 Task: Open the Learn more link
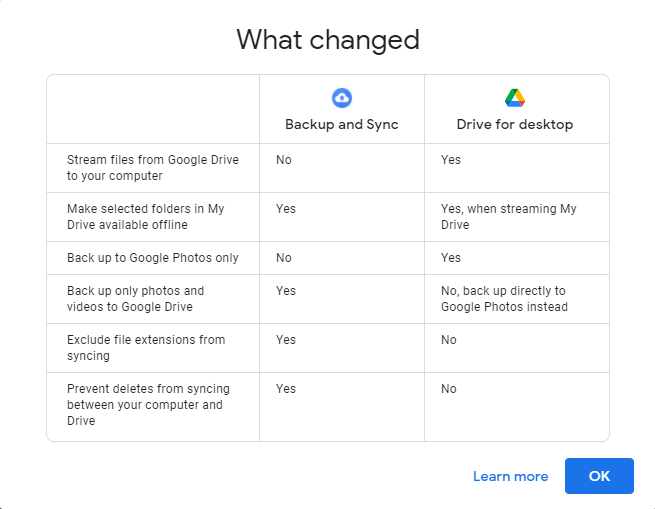click(510, 476)
